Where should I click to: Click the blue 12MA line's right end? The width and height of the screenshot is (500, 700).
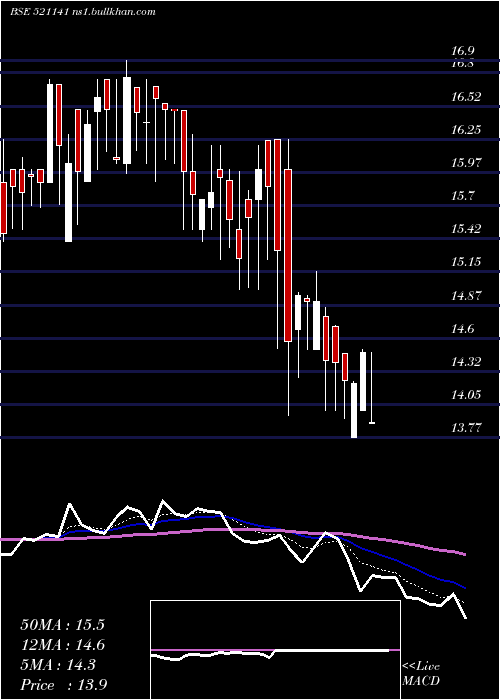pyautogui.click(x=465, y=588)
